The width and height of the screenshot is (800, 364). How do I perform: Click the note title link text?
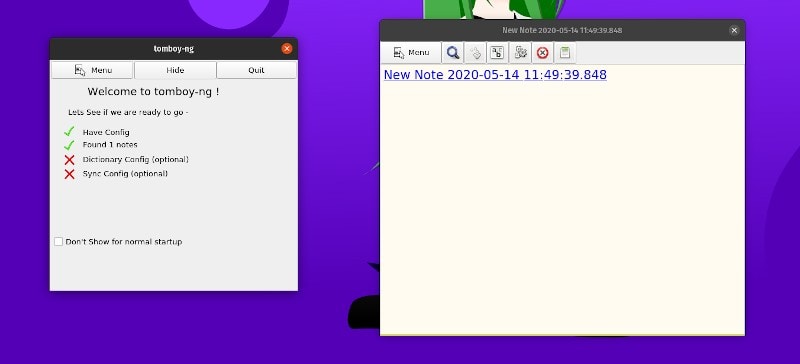point(495,75)
